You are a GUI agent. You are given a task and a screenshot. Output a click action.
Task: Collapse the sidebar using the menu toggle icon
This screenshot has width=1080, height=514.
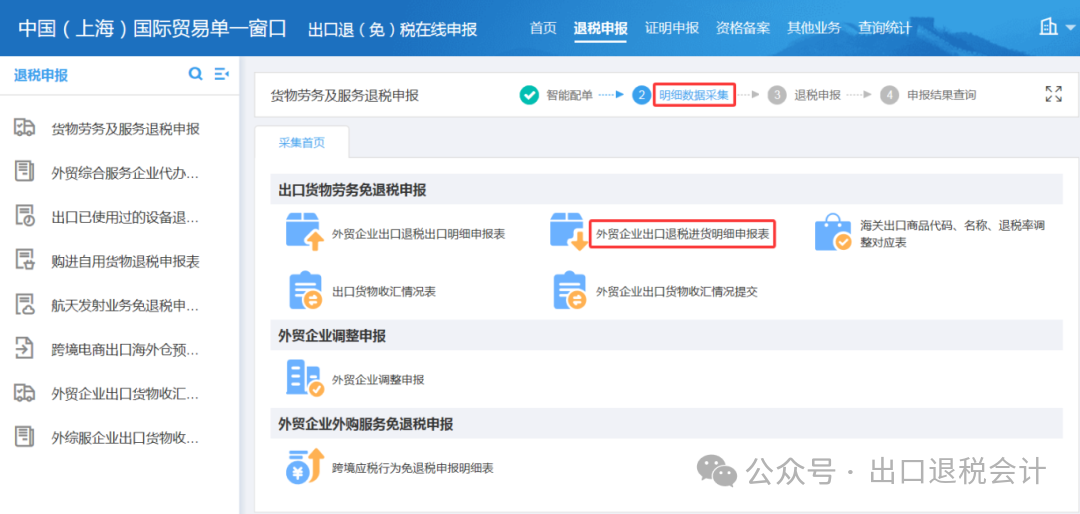pos(221,74)
